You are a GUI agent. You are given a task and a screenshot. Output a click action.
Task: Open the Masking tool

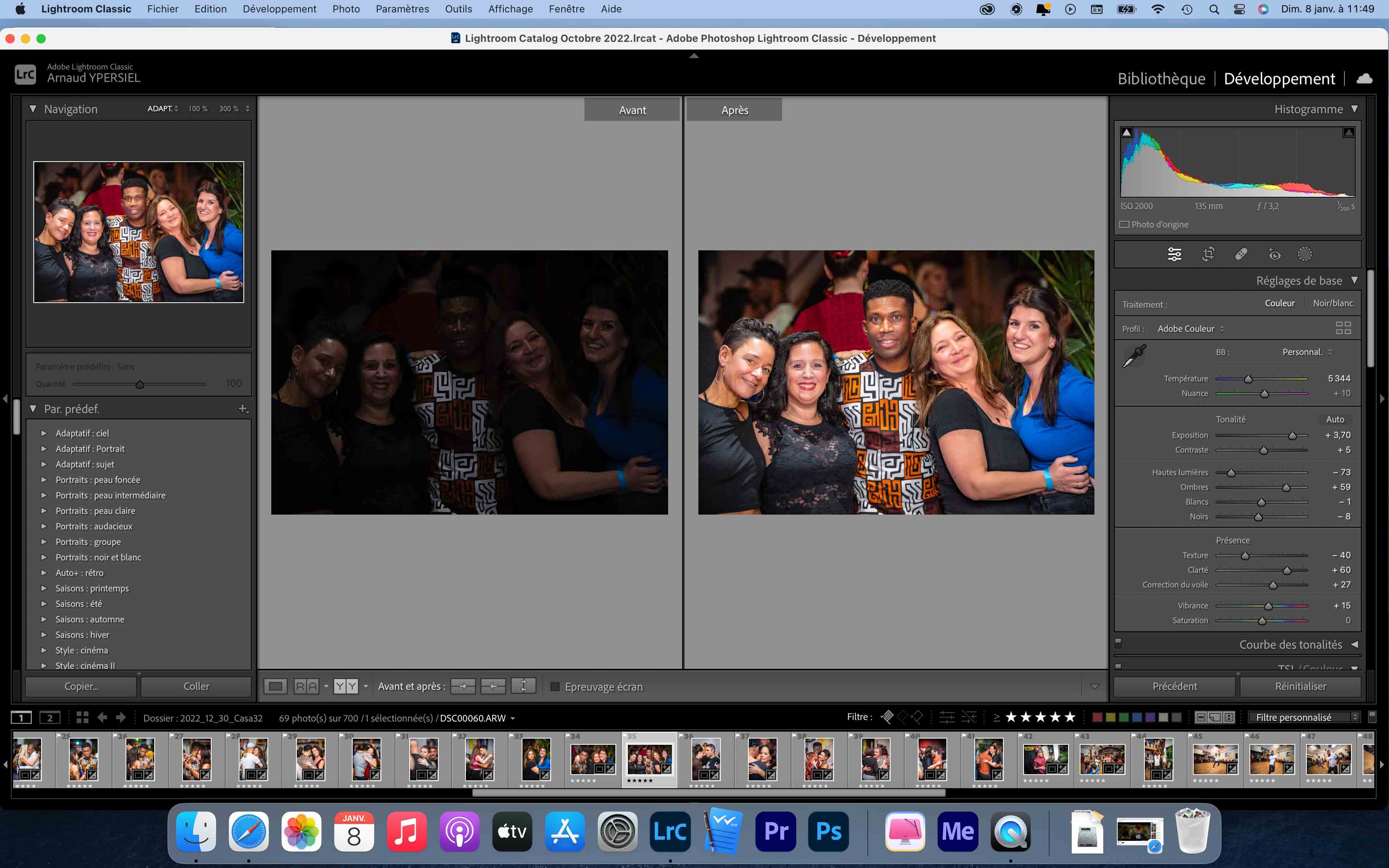pos(1305,254)
